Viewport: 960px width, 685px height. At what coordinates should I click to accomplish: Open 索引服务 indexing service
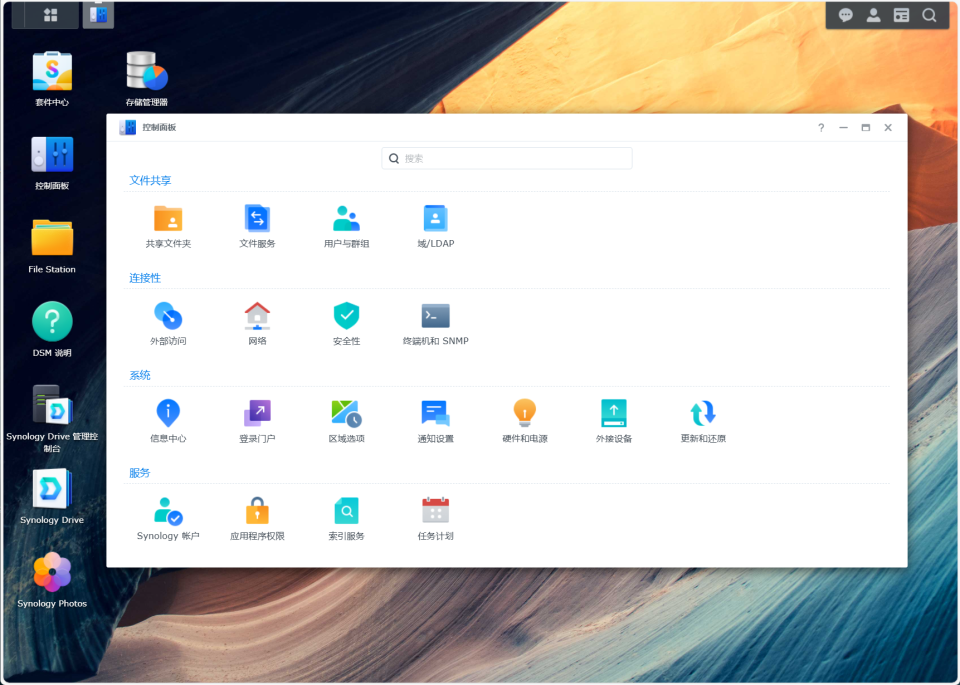coord(347,518)
